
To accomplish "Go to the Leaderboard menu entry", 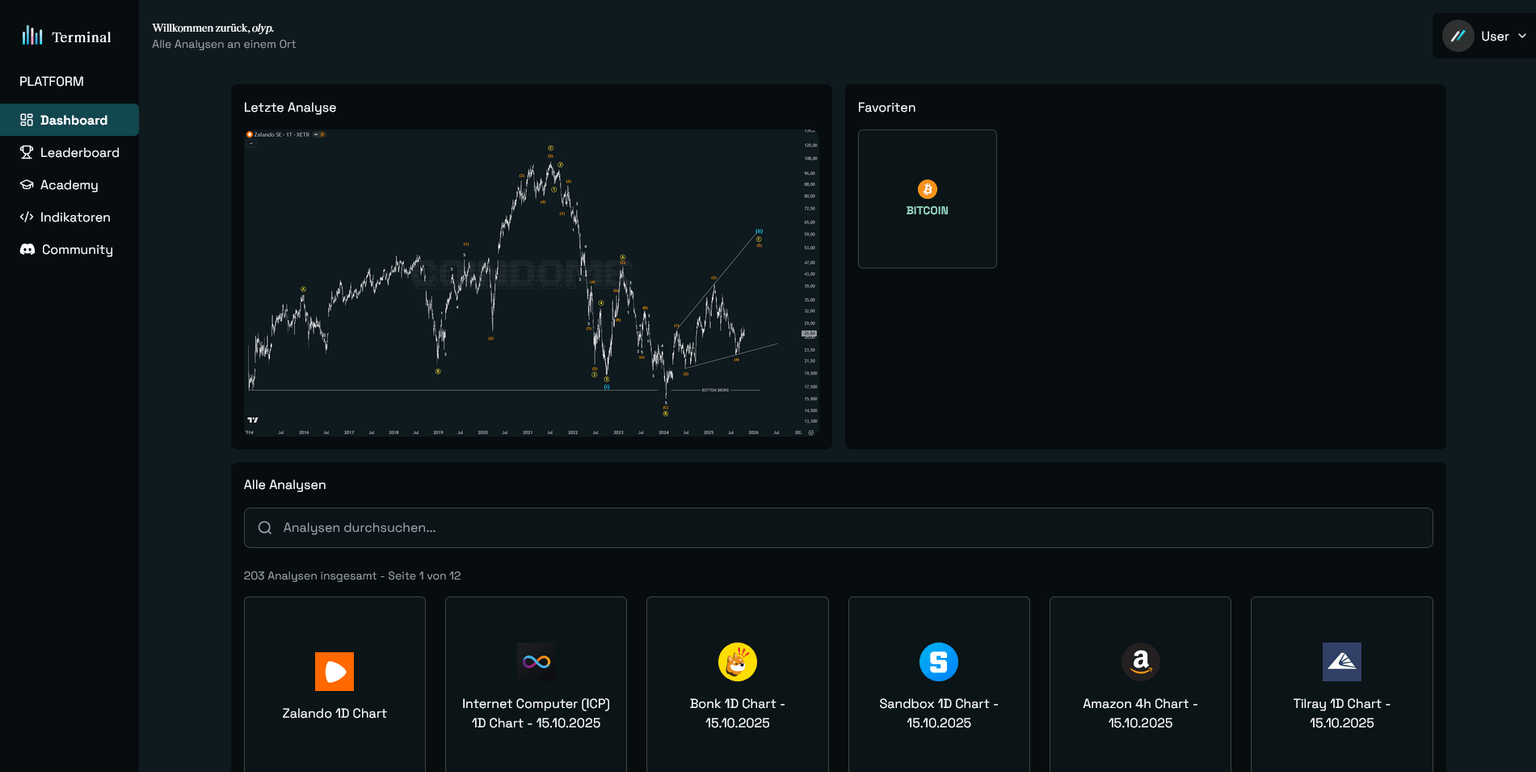I will pyautogui.click(x=79, y=153).
